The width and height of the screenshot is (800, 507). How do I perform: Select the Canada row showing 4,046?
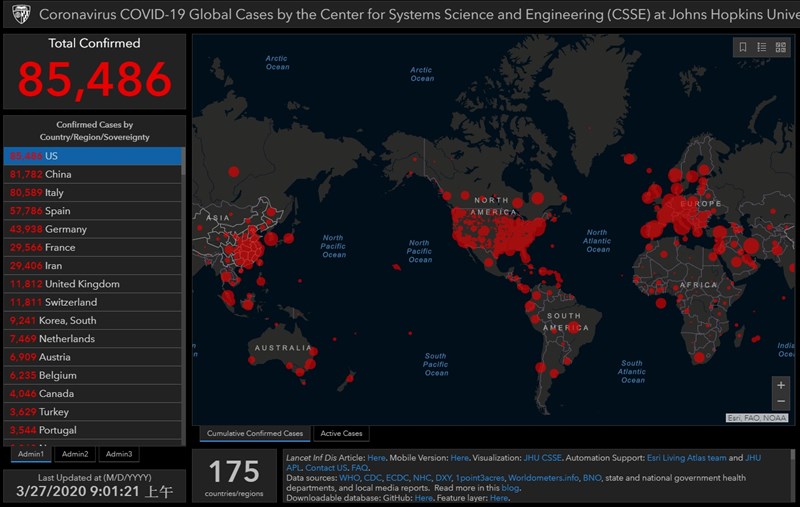click(92, 394)
